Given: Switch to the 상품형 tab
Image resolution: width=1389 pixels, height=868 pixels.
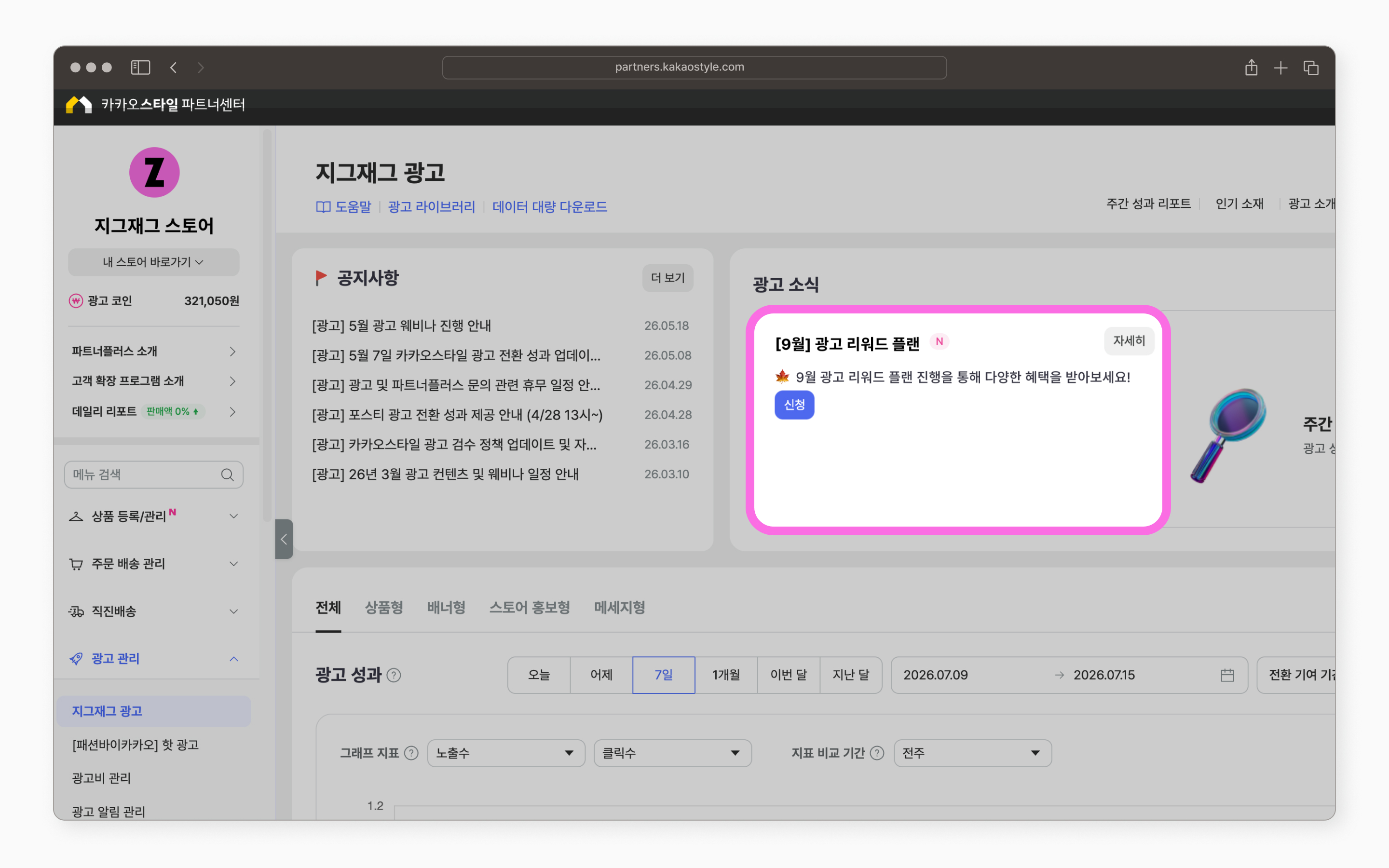Looking at the screenshot, I should [384, 608].
